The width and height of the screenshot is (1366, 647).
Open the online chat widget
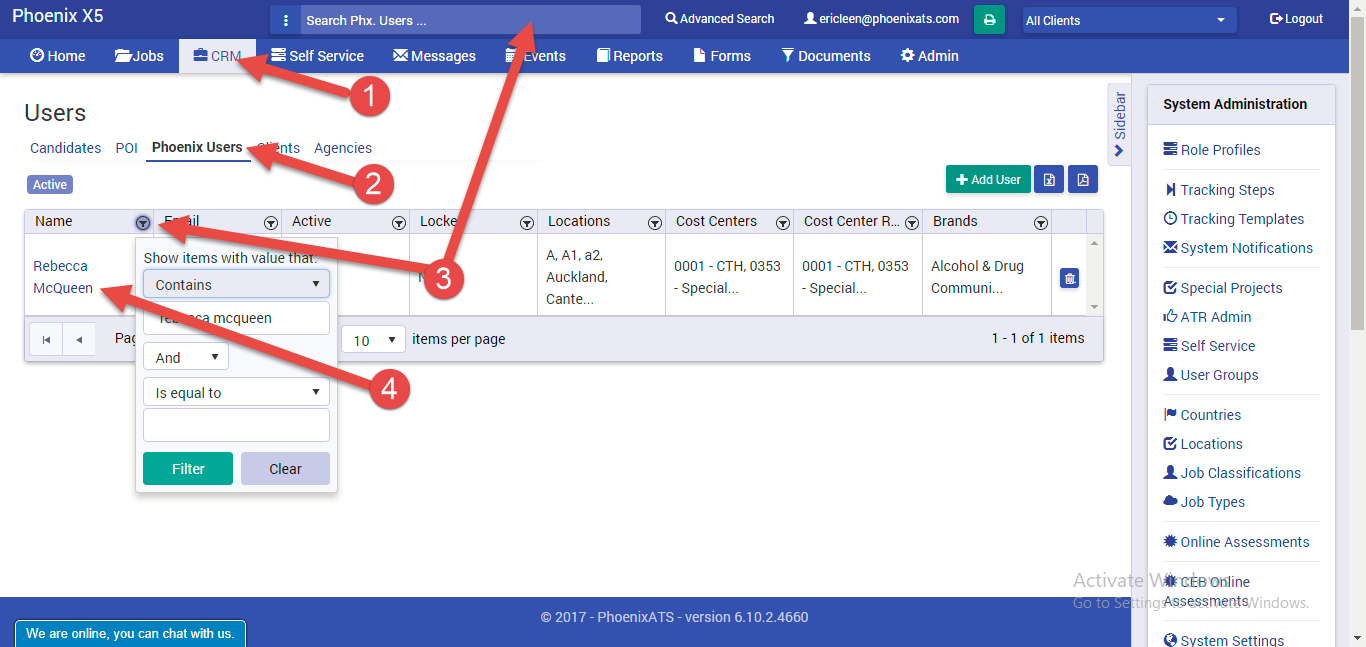pyautogui.click(x=130, y=634)
